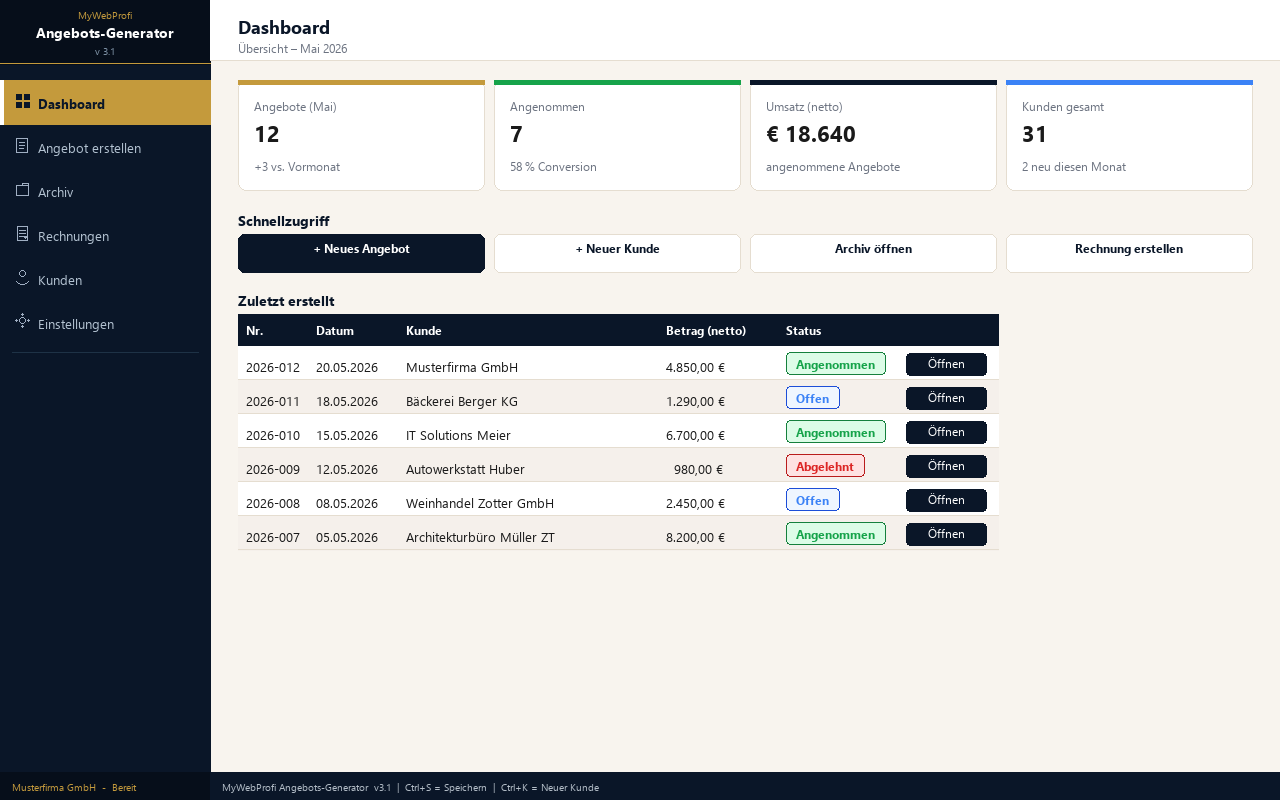Open offer 2026-011 via Öffnen button
1280x800 pixels.
coord(946,398)
